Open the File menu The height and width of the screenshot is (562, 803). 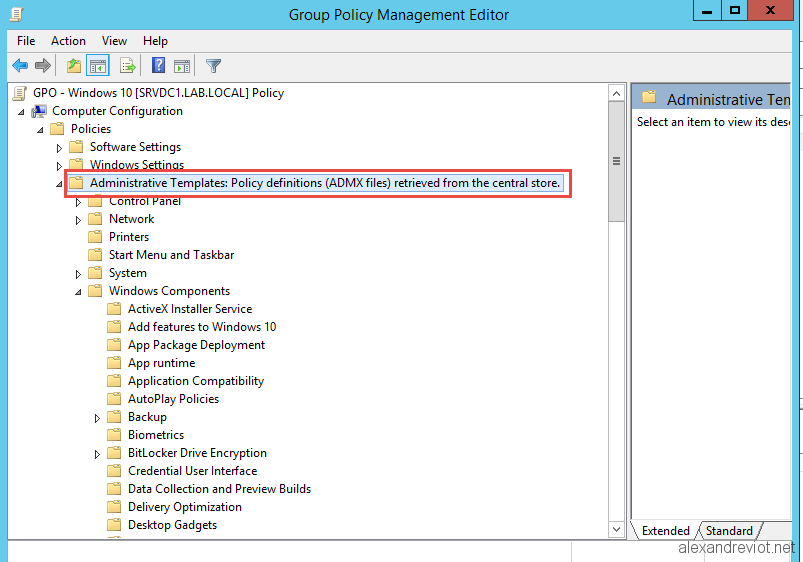coord(26,41)
